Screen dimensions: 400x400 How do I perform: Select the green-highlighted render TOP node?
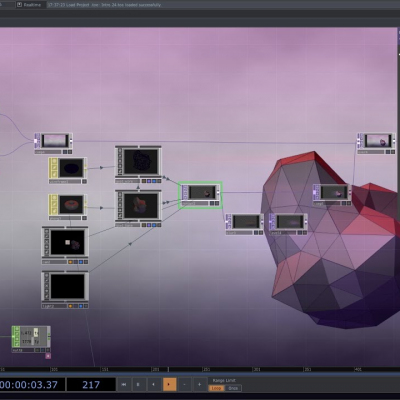click(x=200, y=195)
